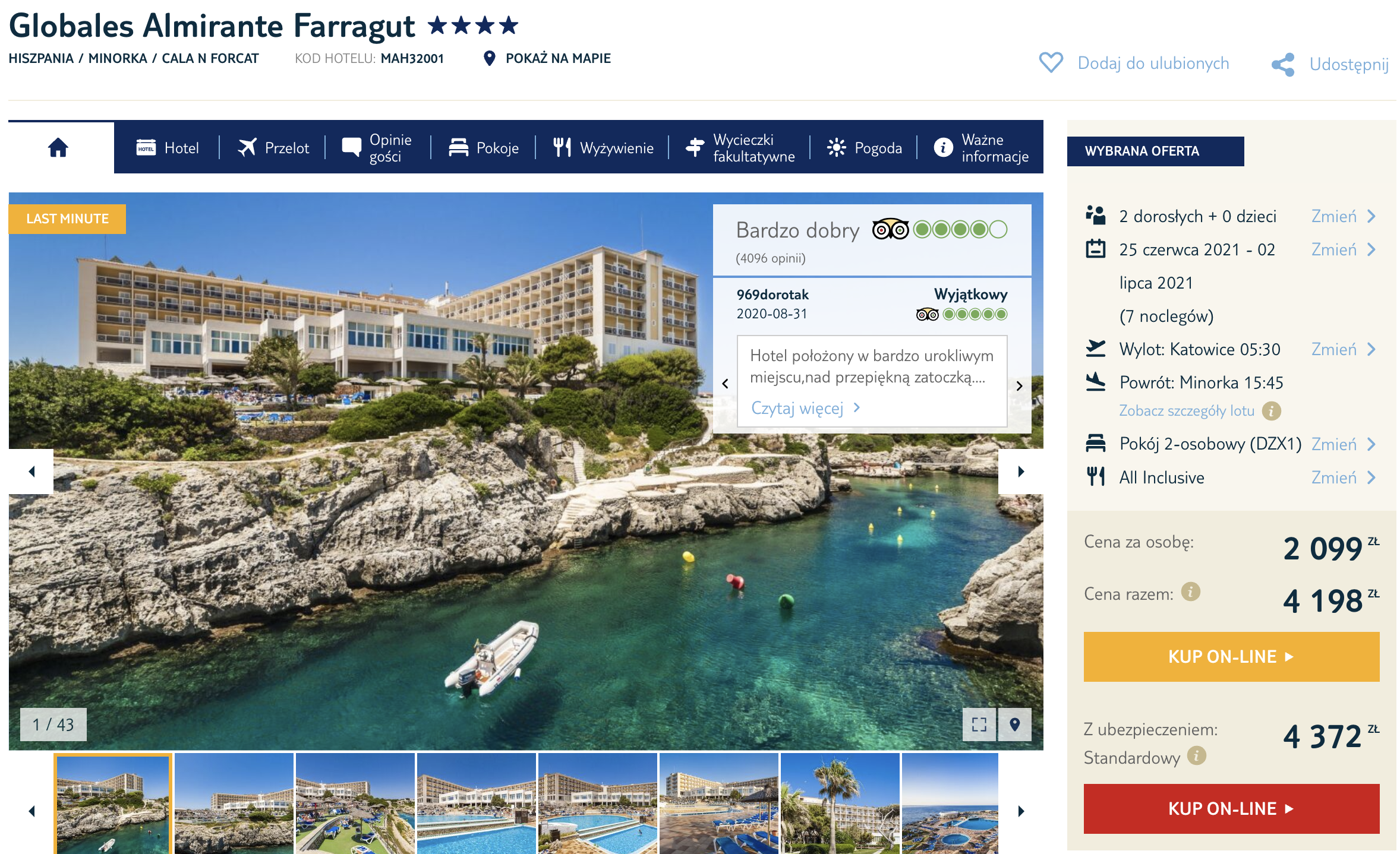Open the Wyżywienie tab
1400x854 pixels.
point(603,148)
